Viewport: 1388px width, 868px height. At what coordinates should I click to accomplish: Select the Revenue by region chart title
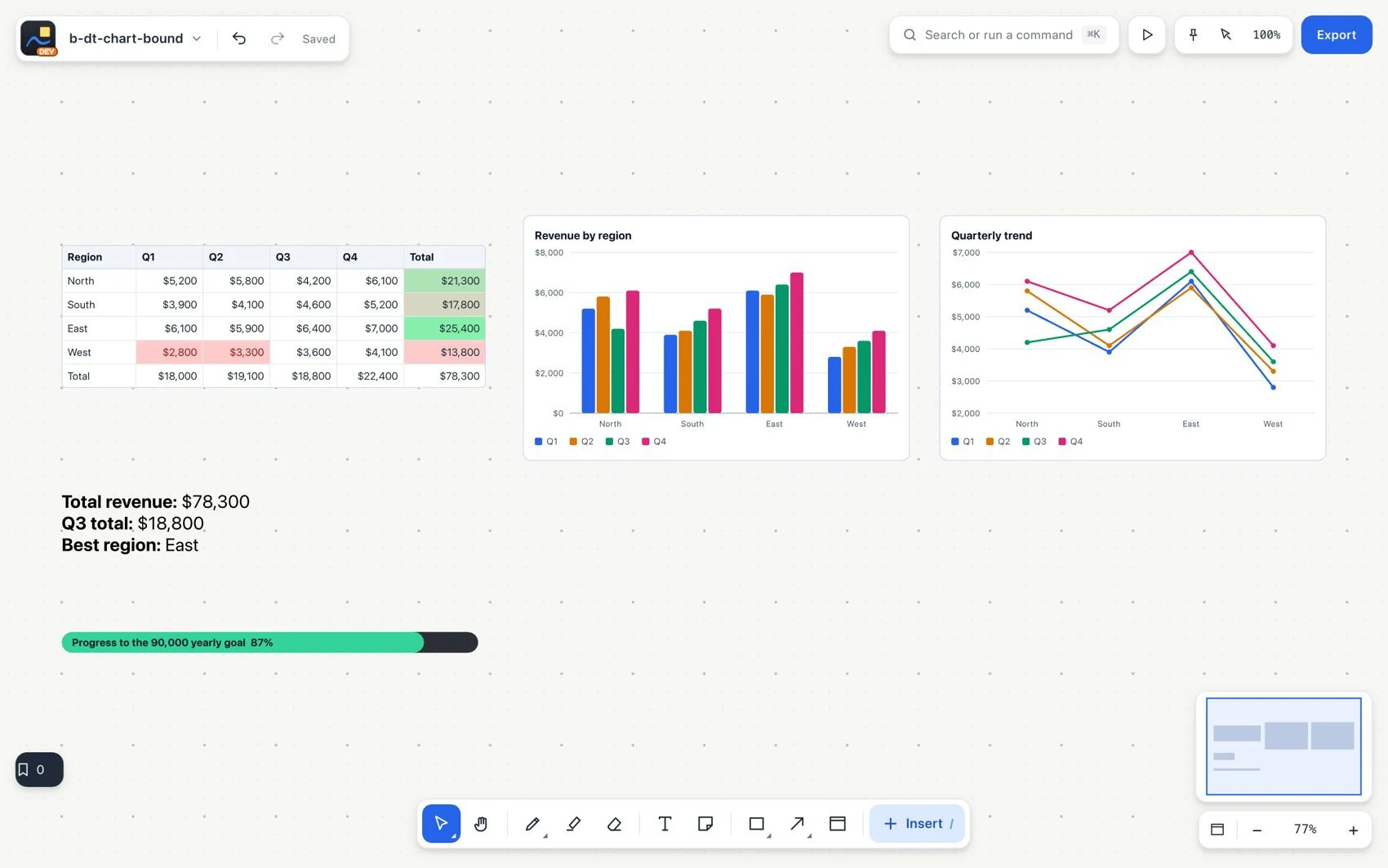click(583, 235)
